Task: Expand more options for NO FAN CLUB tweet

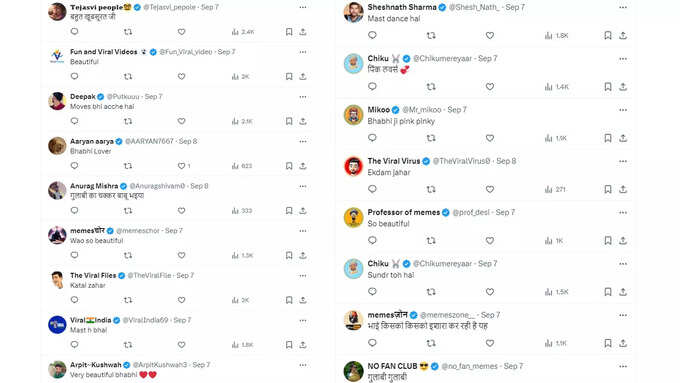Action: 623,366
